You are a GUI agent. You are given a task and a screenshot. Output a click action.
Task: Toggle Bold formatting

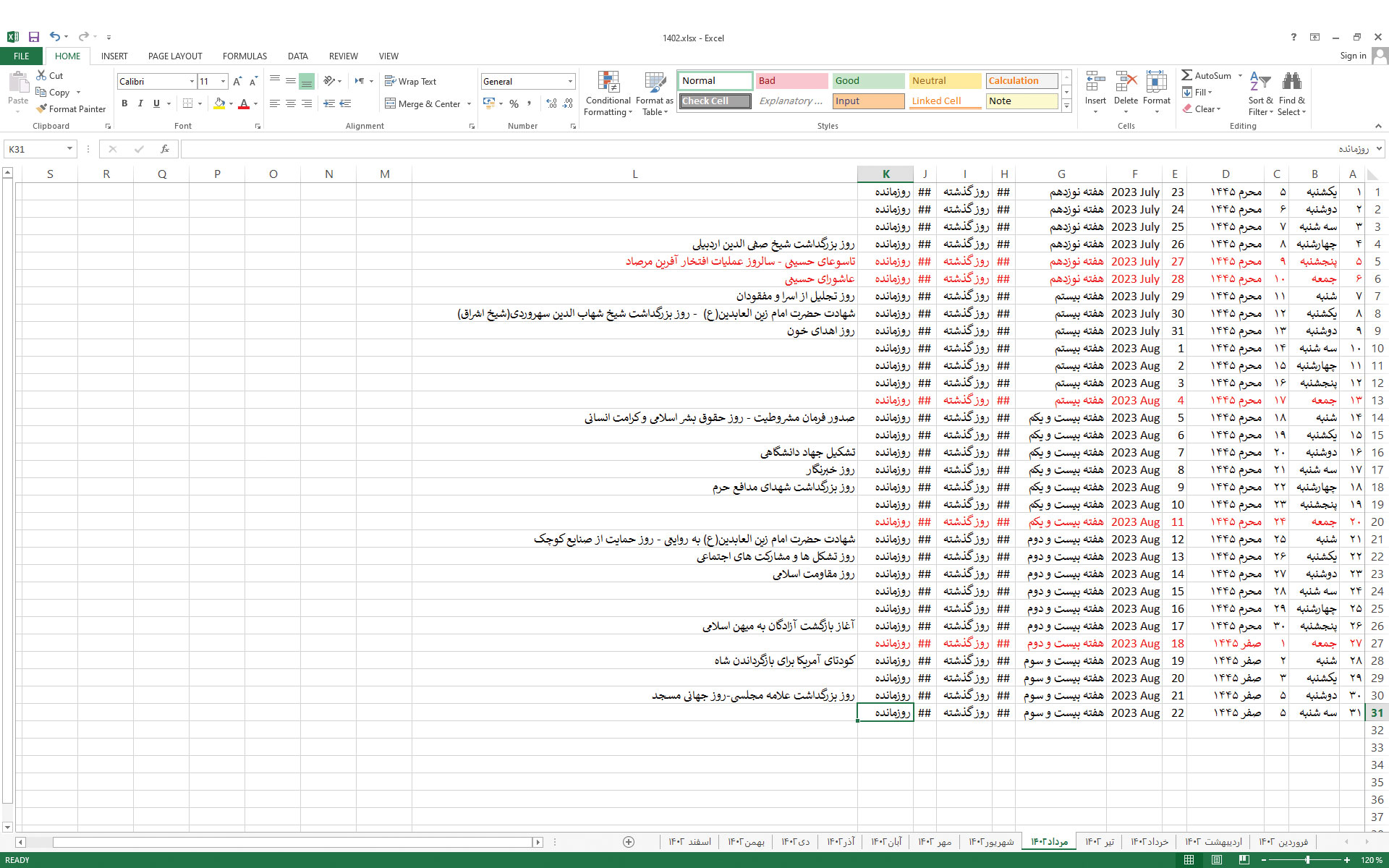coord(124,103)
